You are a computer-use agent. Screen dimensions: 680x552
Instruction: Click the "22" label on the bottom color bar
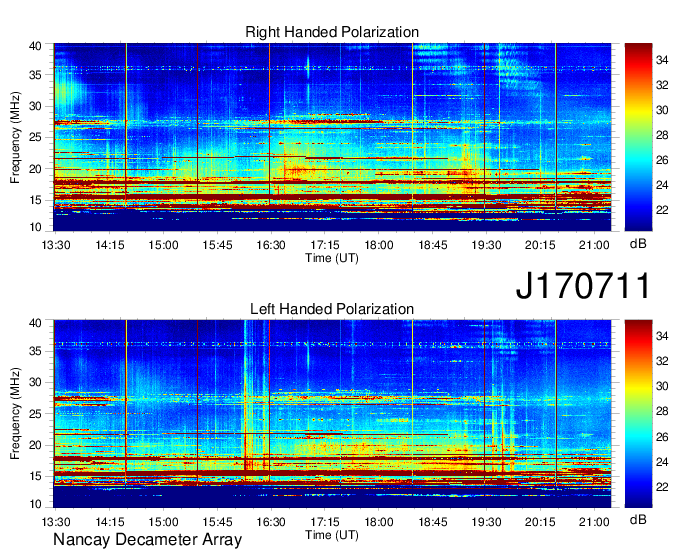tap(662, 487)
